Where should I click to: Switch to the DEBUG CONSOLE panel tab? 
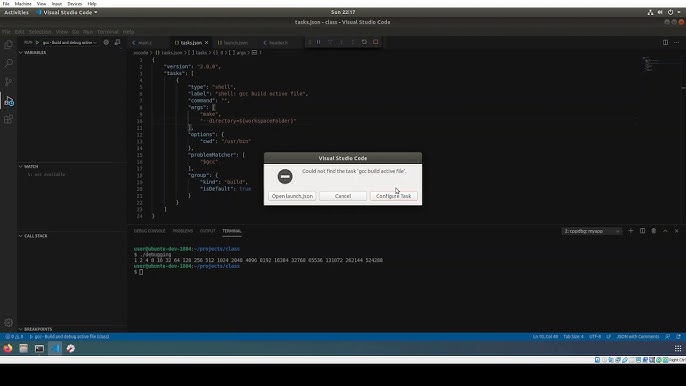click(x=150, y=231)
